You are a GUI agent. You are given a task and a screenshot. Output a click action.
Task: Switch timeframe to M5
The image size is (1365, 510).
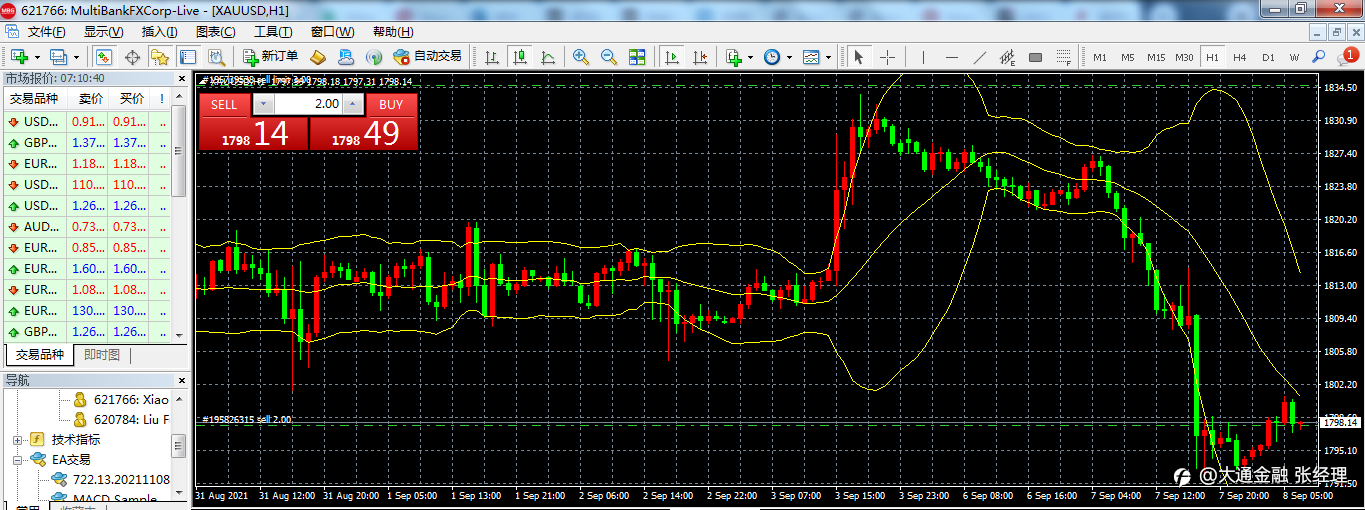tap(1128, 57)
